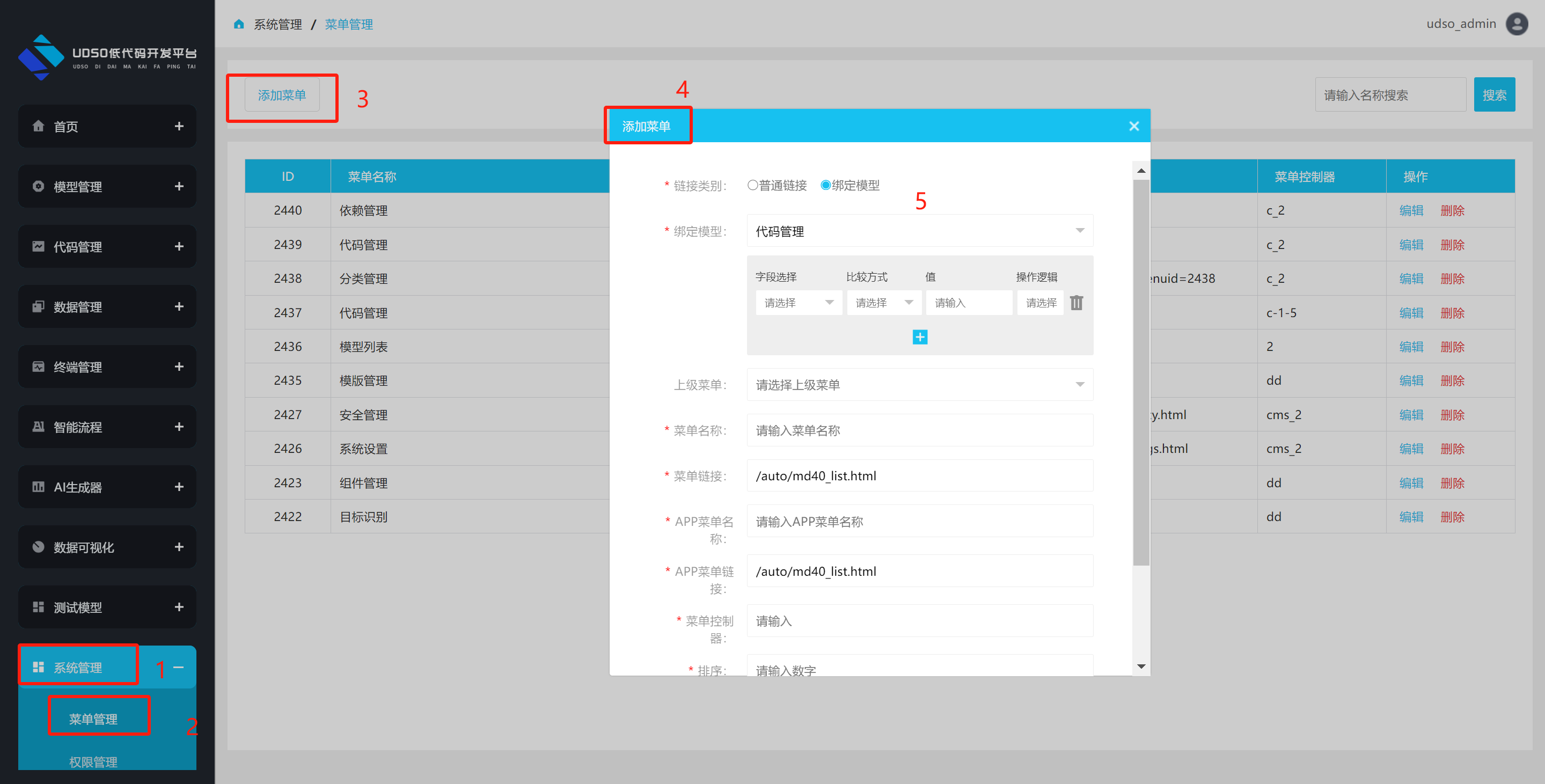Close the 添加菜单 dialog with X
The width and height of the screenshot is (1545, 784).
(x=1133, y=126)
